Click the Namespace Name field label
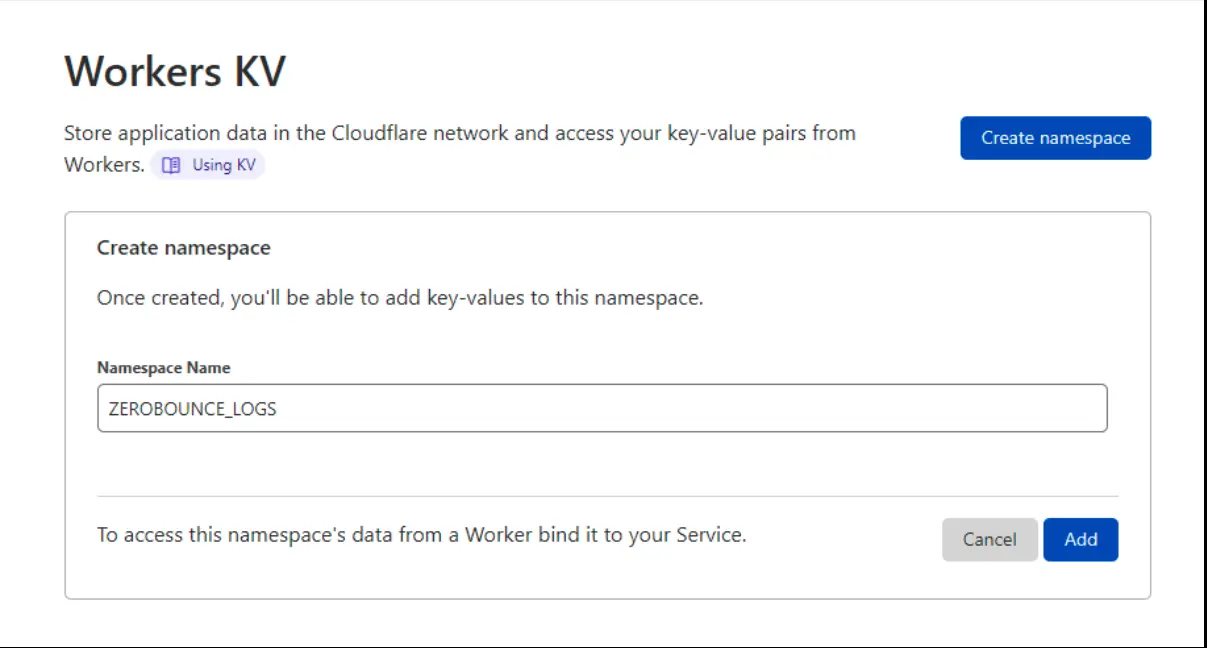The image size is (1207, 648). point(162,367)
